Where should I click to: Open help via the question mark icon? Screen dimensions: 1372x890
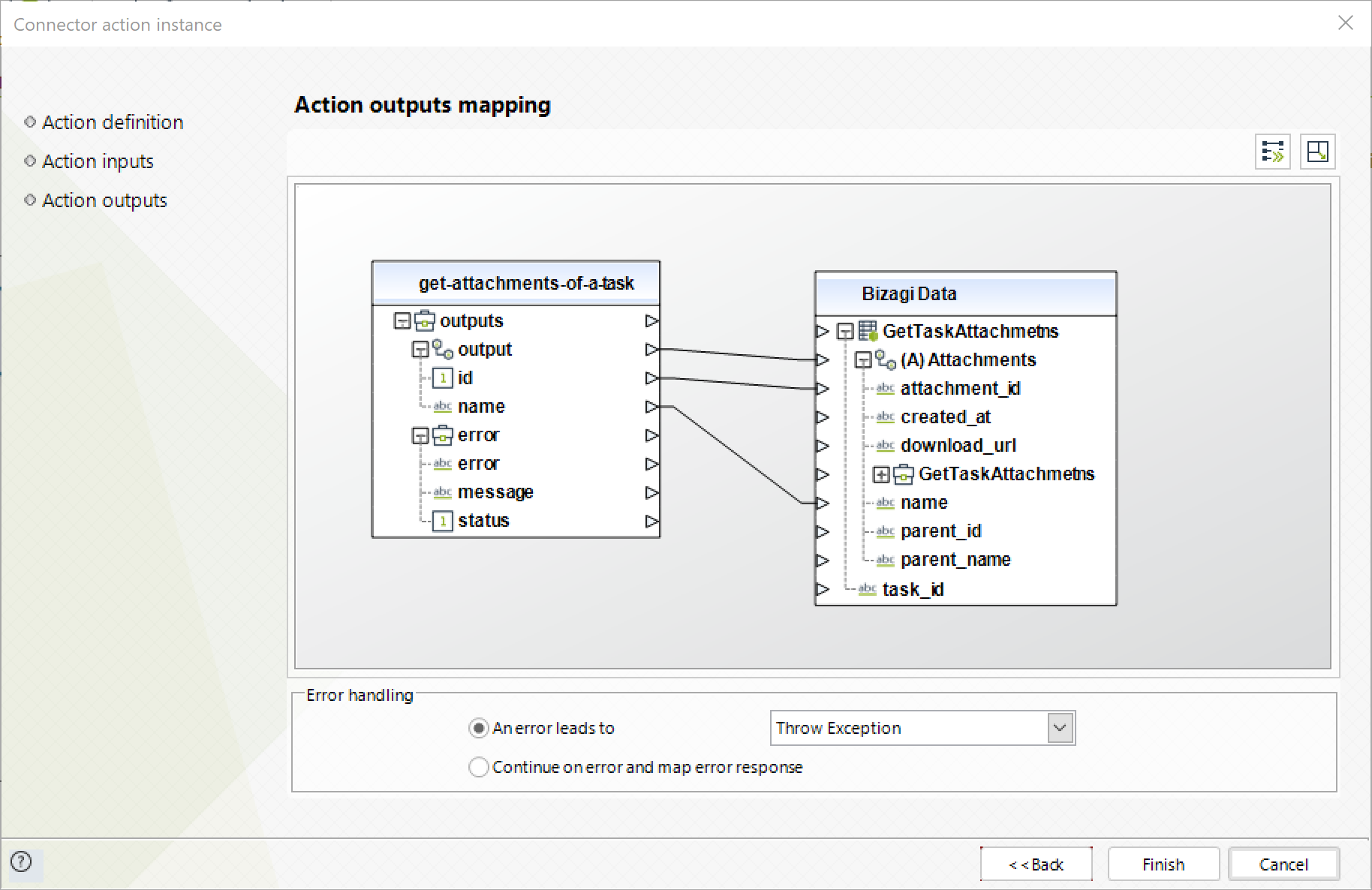pyautogui.click(x=22, y=861)
